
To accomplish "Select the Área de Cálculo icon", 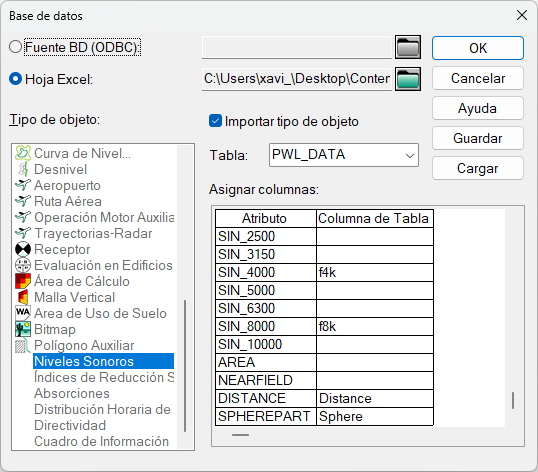I will click(23, 281).
